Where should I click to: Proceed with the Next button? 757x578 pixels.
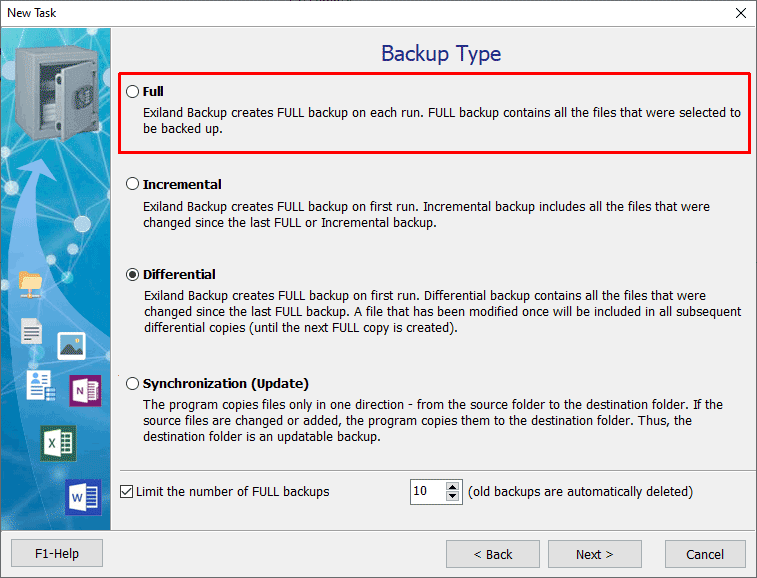pyautogui.click(x=595, y=554)
